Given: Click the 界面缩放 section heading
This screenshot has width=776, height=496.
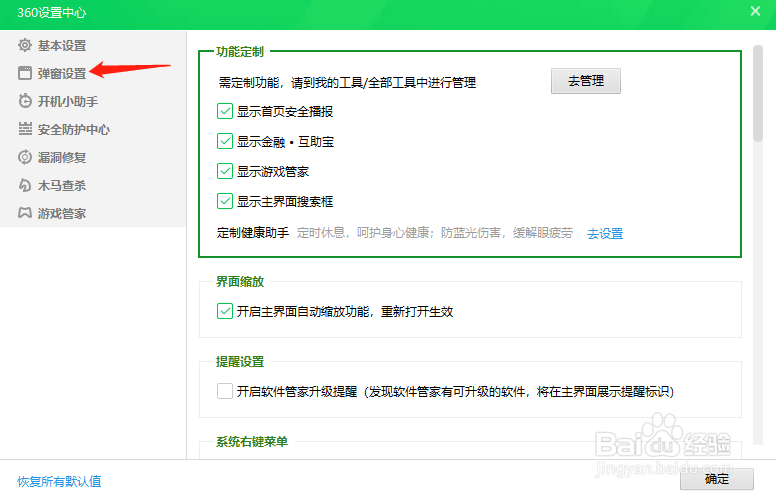Looking at the screenshot, I should [240, 282].
